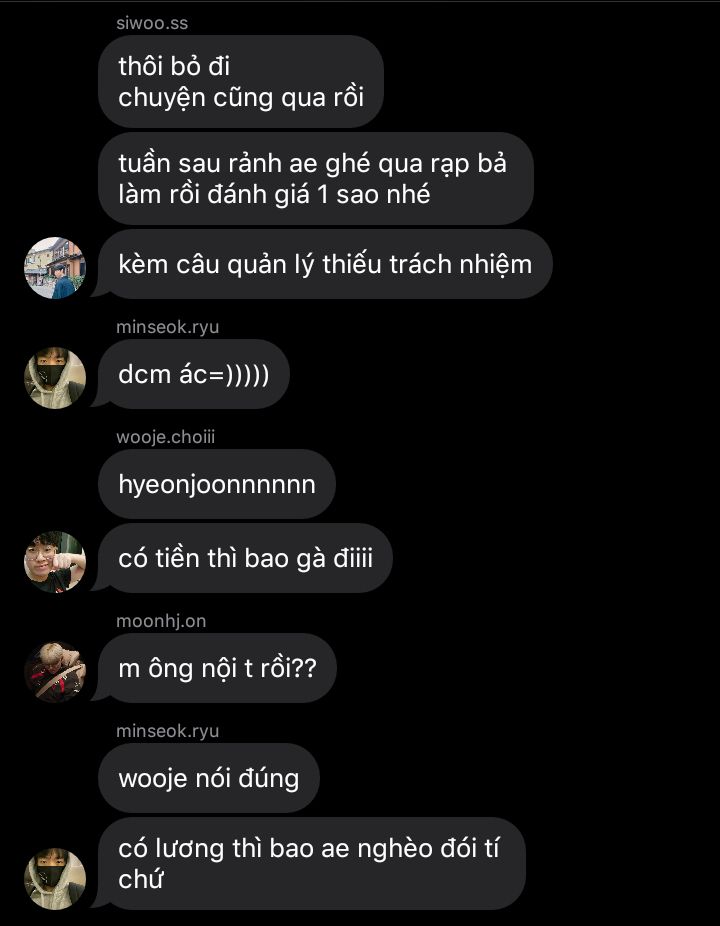Image resolution: width=720 pixels, height=926 pixels.
Task: Tap minseok.ryu's avatar beside the 'dcm ác' message
Action: click(55, 377)
